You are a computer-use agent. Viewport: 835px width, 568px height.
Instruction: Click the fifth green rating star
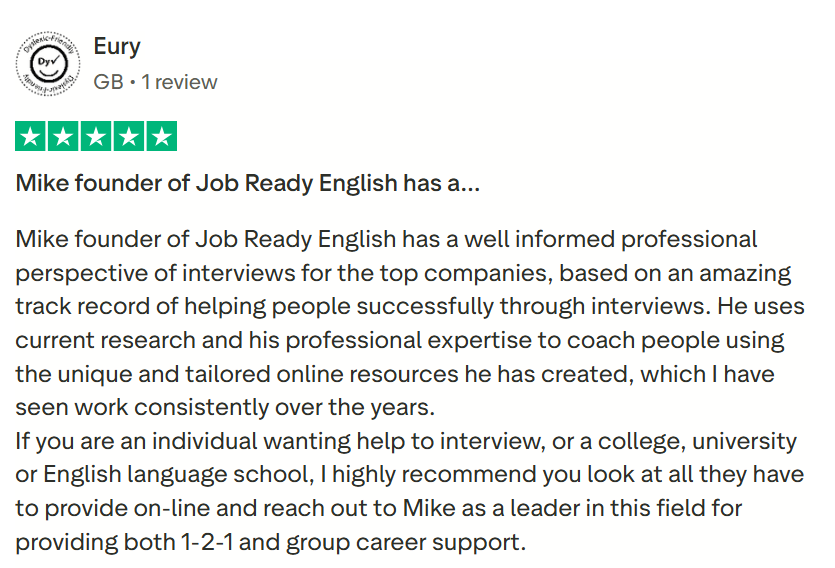[161, 136]
